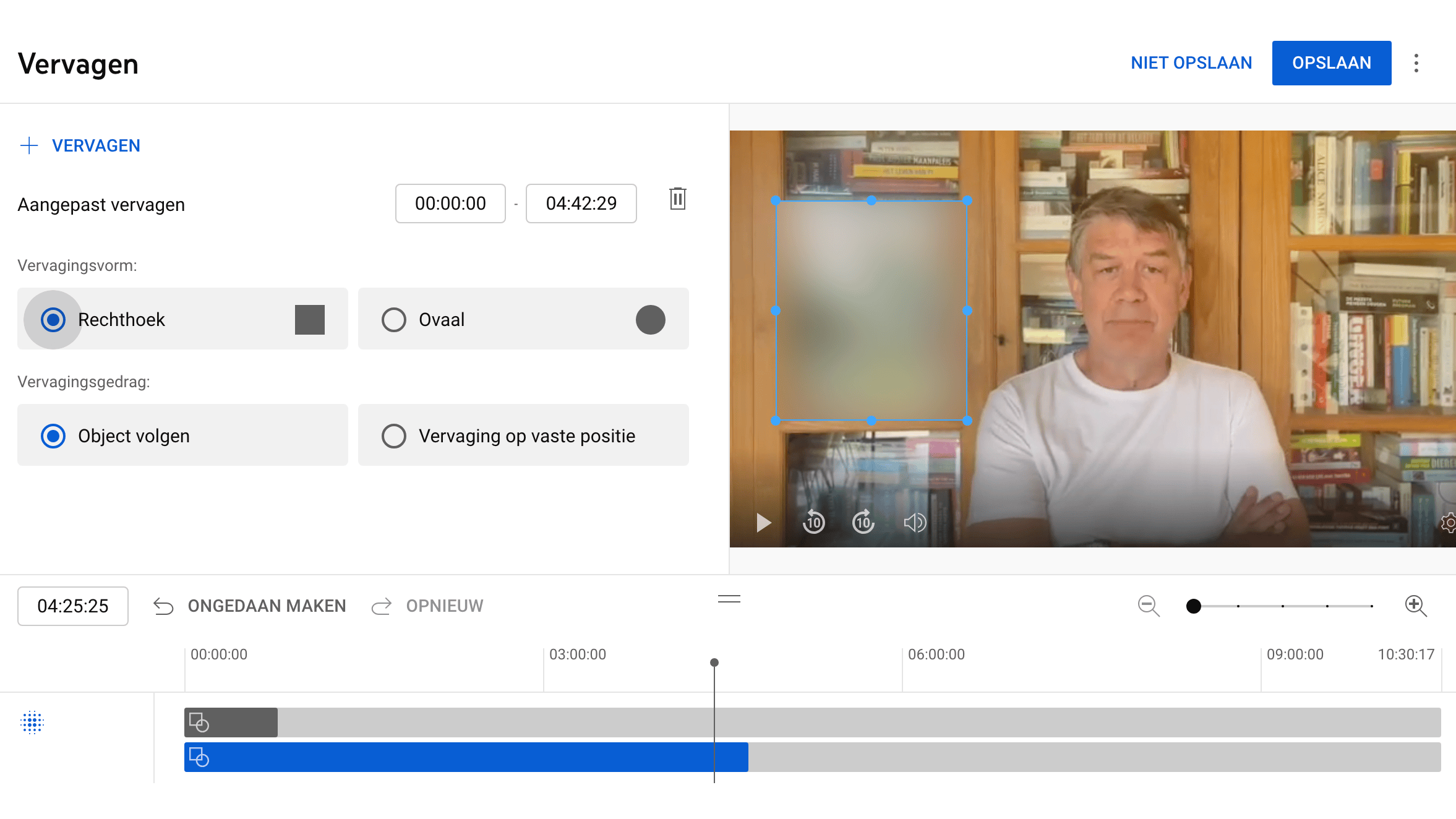Select the blue blur segment on timeline
The height and width of the screenshot is (819, 1456).
click(x=464, y=757)
